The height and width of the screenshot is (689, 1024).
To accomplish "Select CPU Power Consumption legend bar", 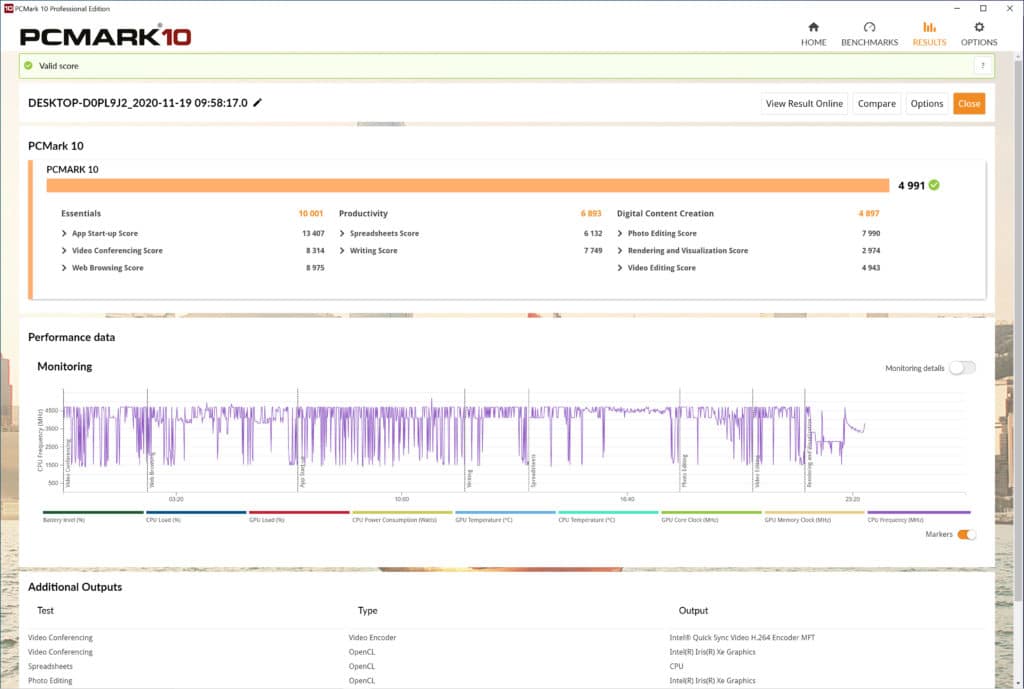I will [x=402, y=513].
